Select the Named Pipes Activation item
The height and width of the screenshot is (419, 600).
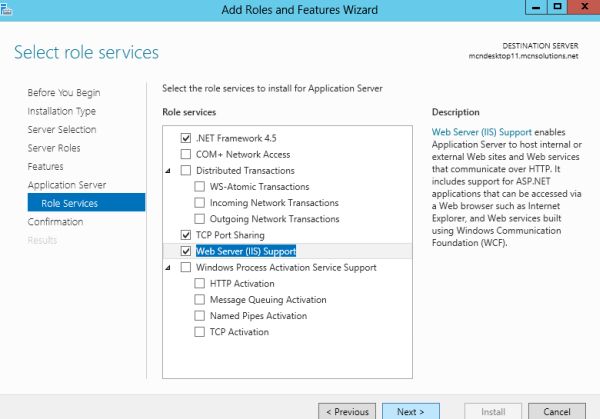pos(258,316)
